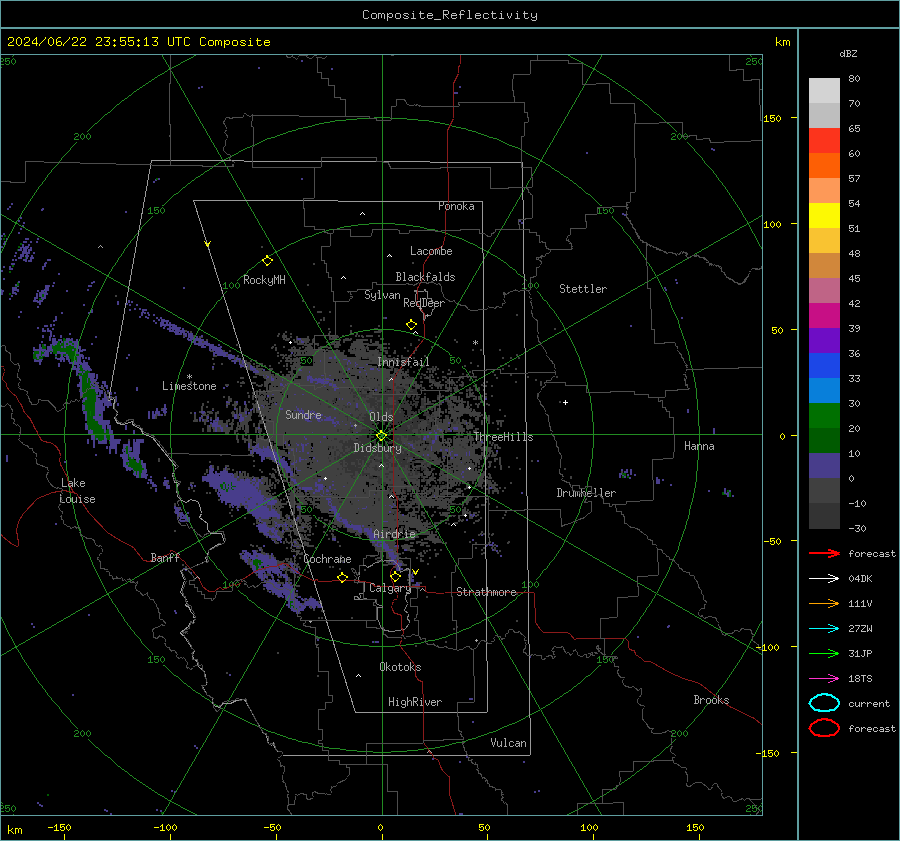Click the Stettler label
900x841 pixels.
[x=583, y=289]
